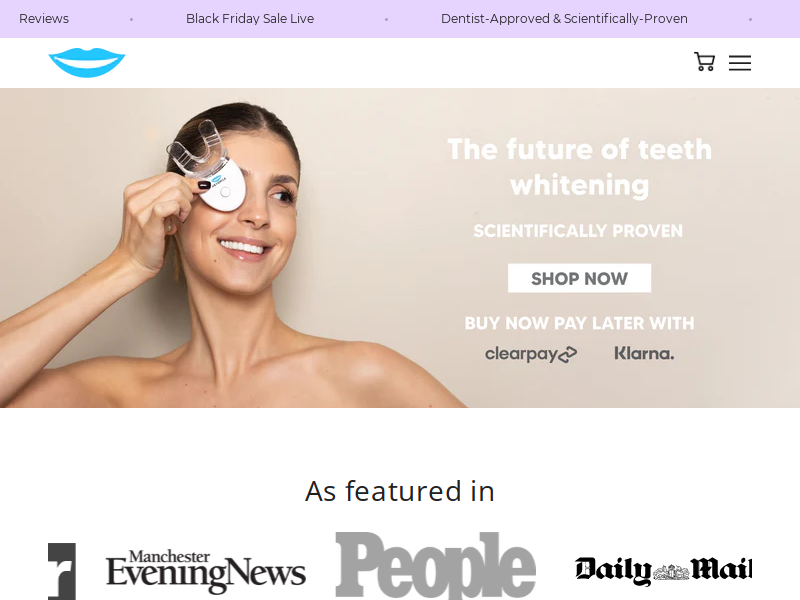The height and width of the screenshot is (600, 800).
Task: Open the hamburger navigation menu
Action: click(739, 63)
